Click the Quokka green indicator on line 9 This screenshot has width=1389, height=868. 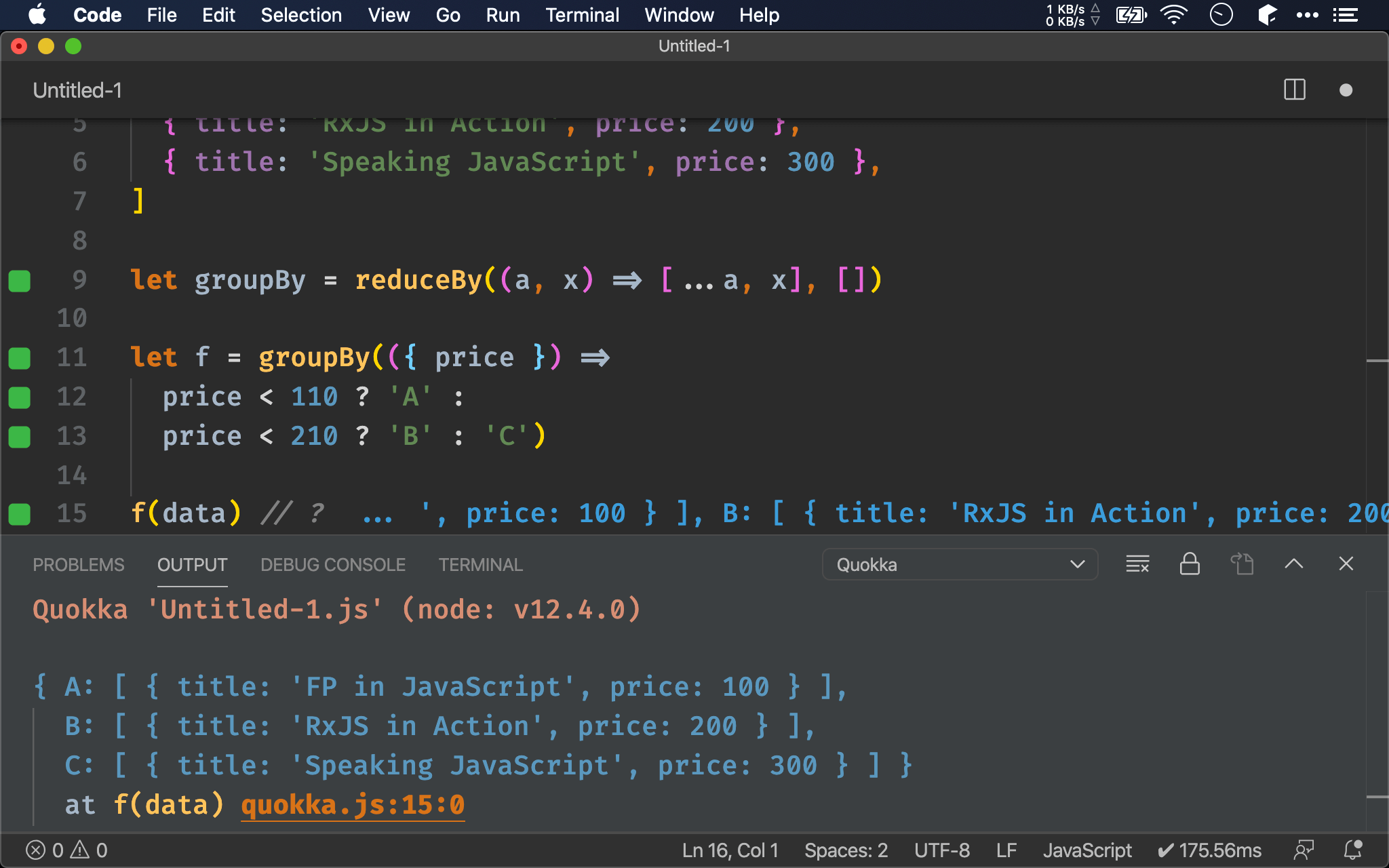click(20, 281)
